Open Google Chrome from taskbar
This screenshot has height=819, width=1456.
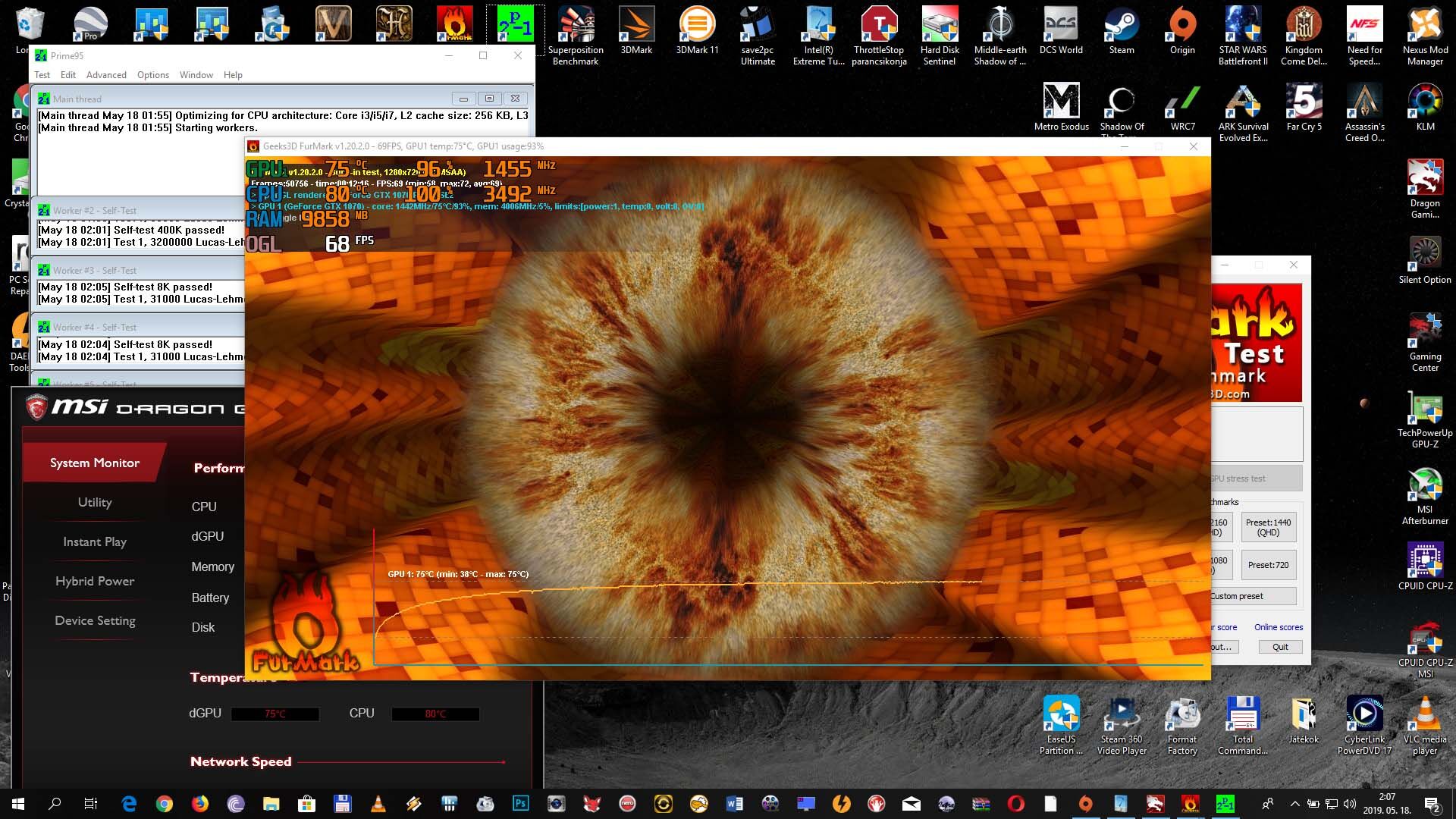(x=164, y=804)
